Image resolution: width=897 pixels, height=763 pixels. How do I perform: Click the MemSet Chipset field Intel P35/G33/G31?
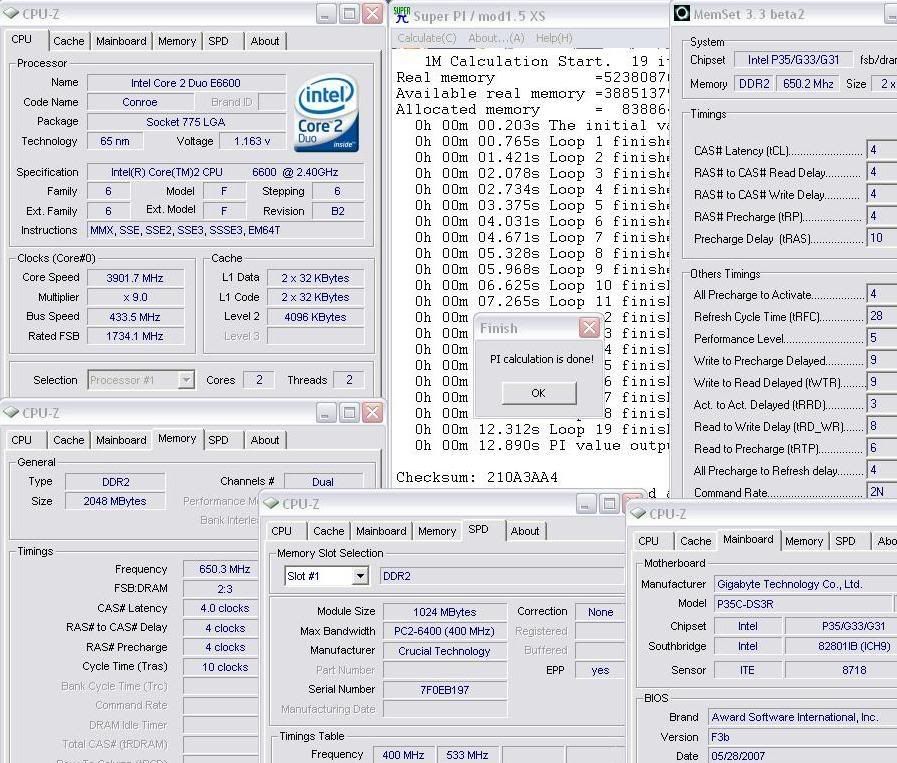point(793,59)
